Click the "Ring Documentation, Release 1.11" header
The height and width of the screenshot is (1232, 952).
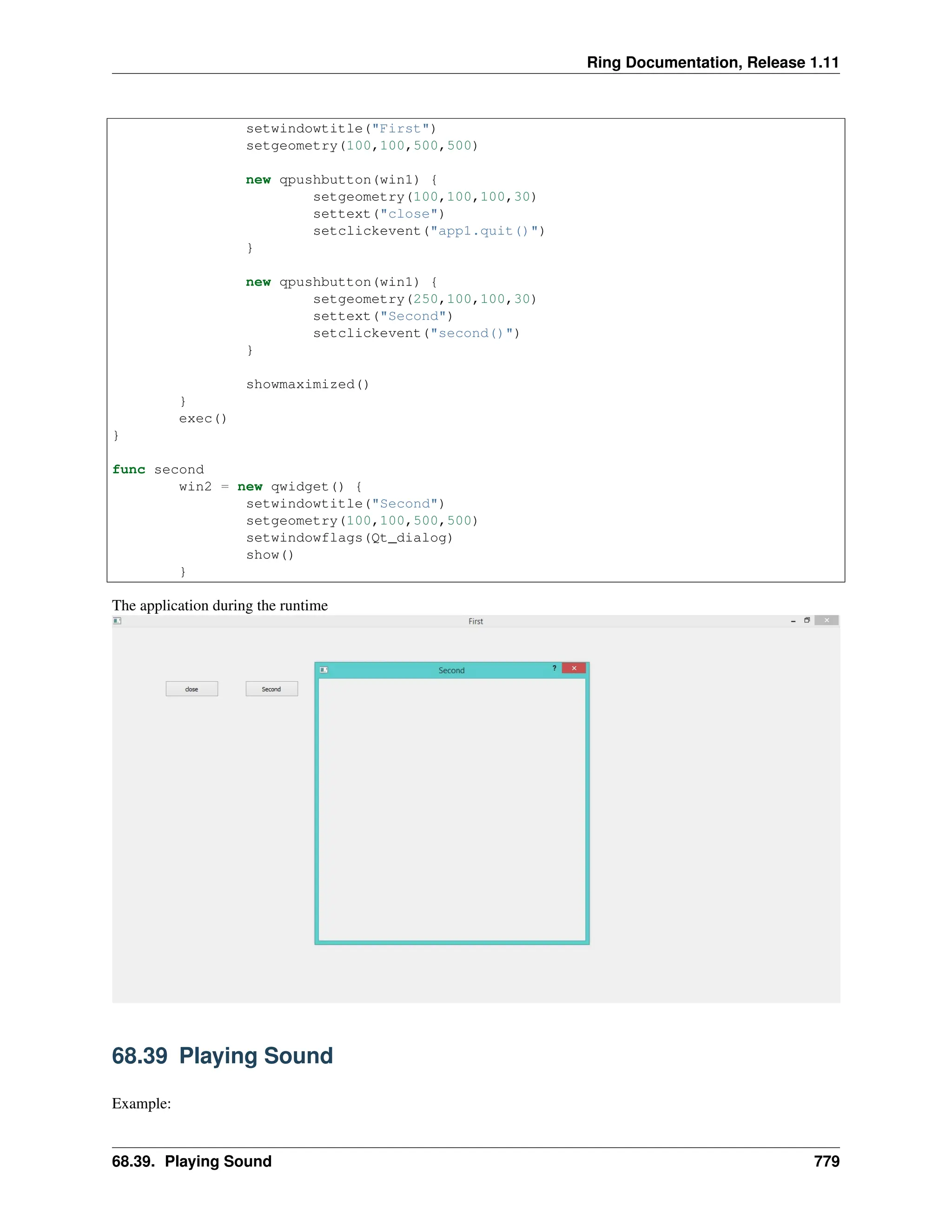(x=712, y=62)
